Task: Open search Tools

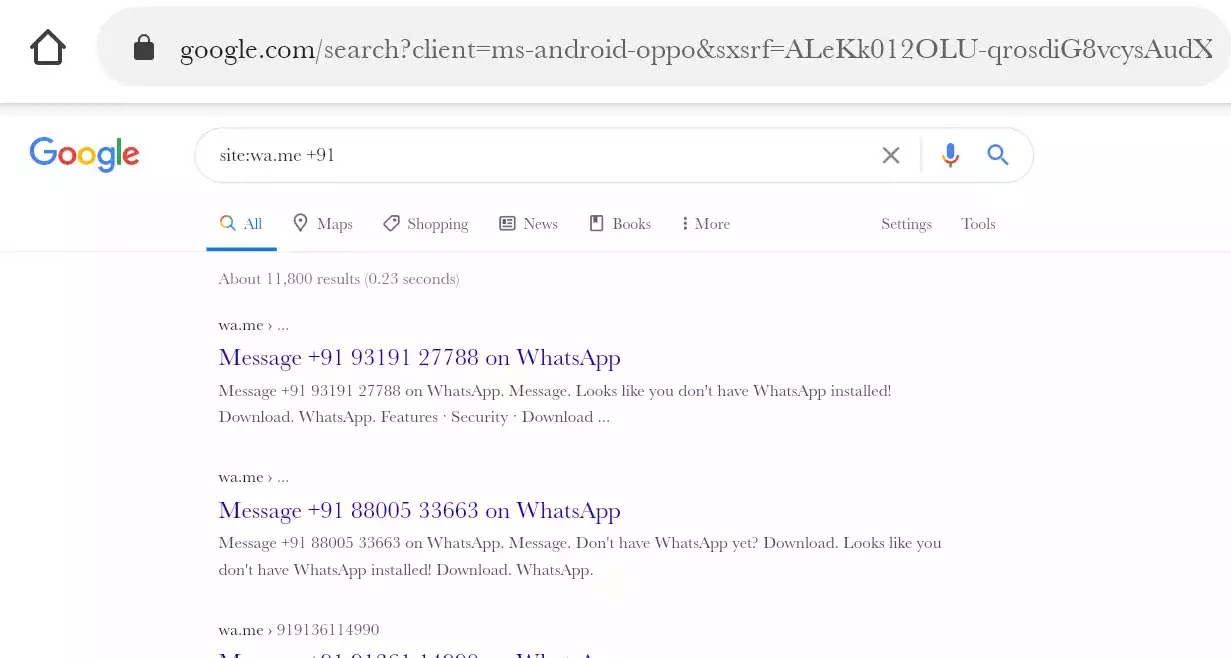Action: [x=978, y=224]
